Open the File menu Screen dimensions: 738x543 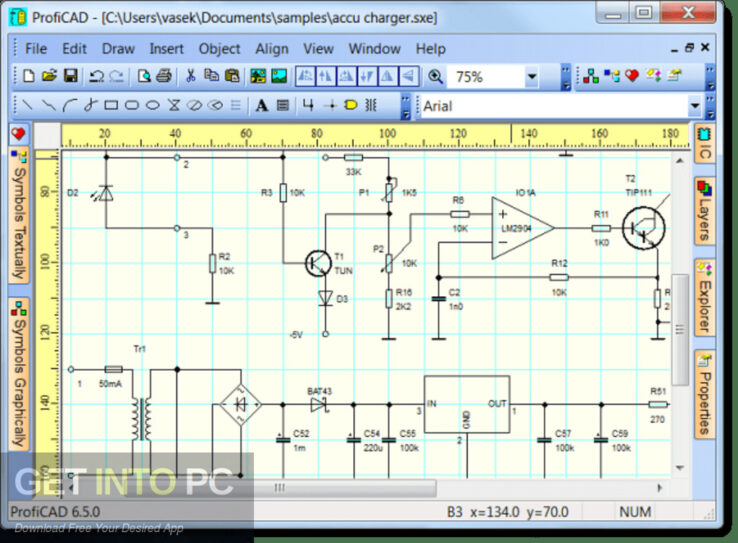pos(36,48)
